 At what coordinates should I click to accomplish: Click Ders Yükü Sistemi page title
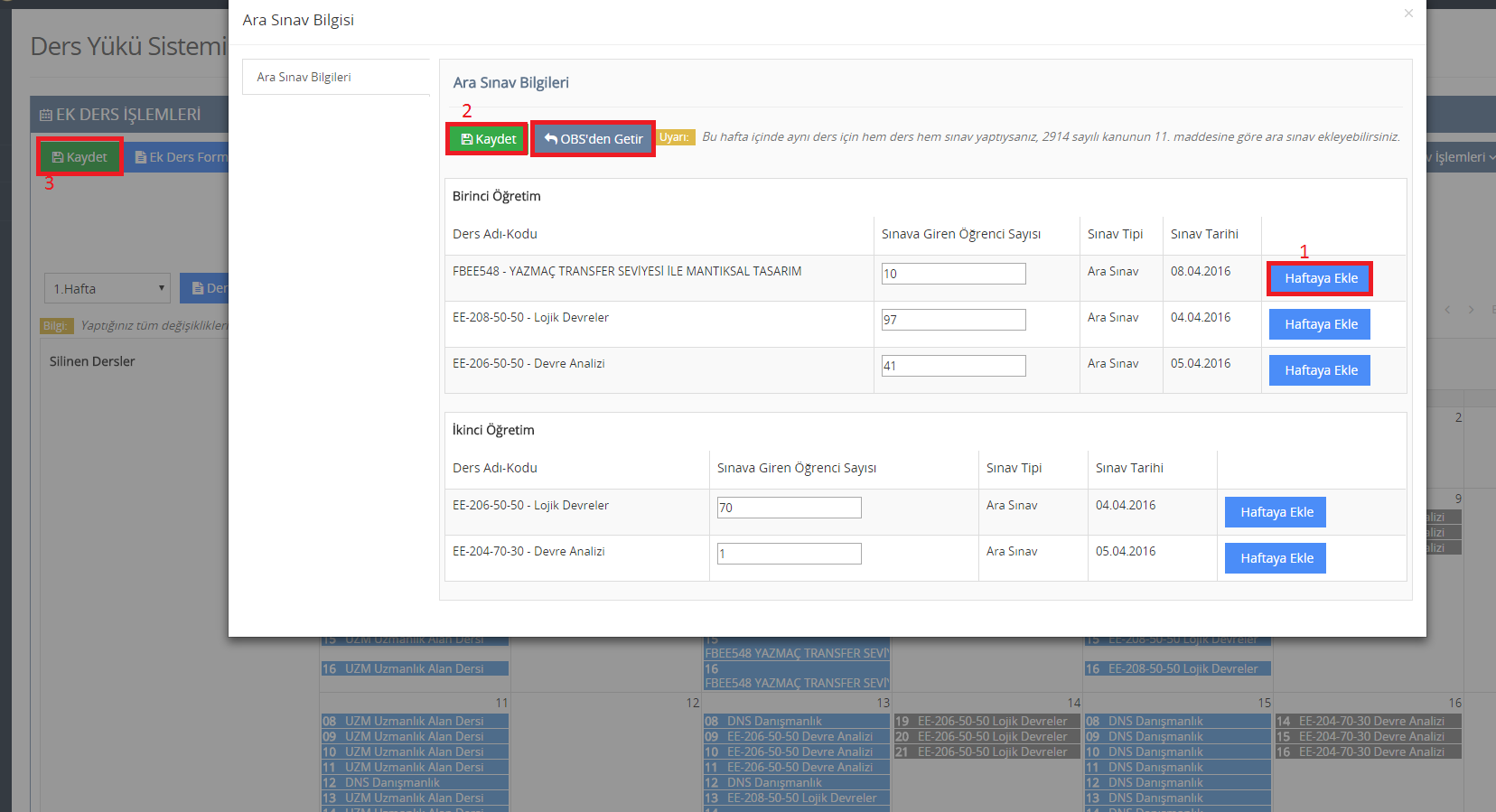tap(128, 46)
